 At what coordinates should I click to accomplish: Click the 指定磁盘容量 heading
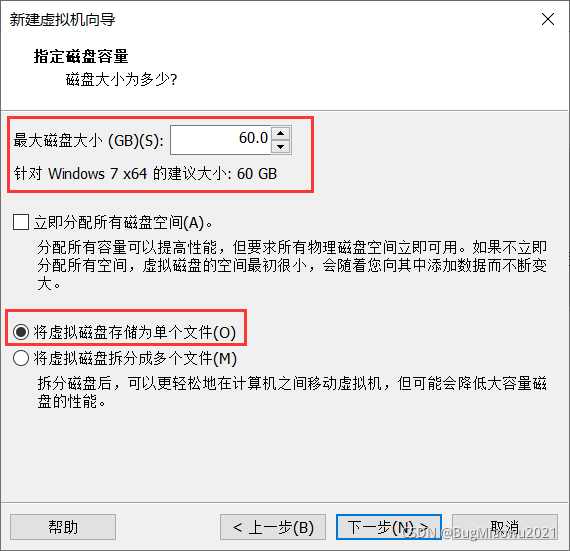[81, 56]
